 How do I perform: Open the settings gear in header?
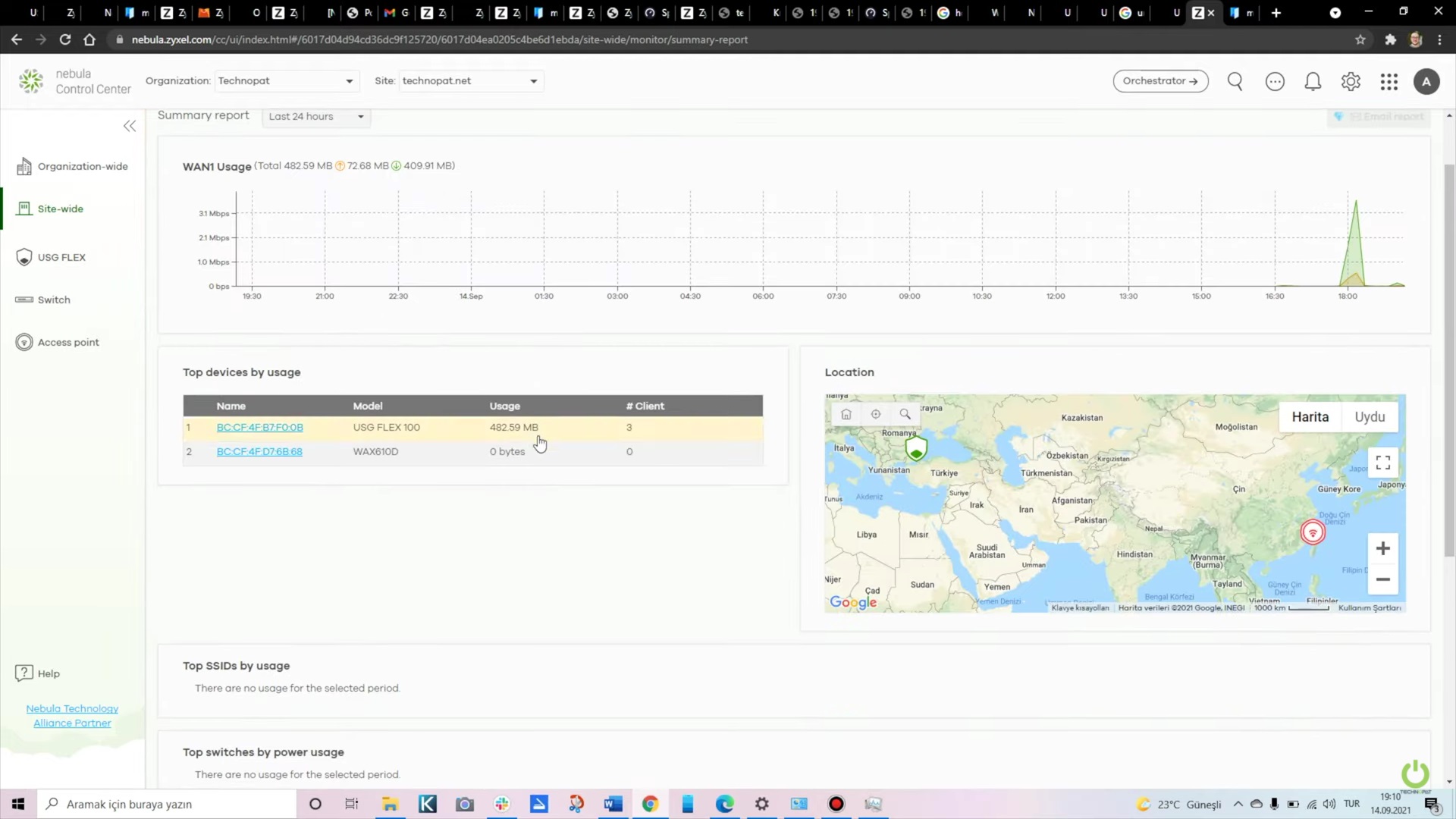(x=1351, y=81)
